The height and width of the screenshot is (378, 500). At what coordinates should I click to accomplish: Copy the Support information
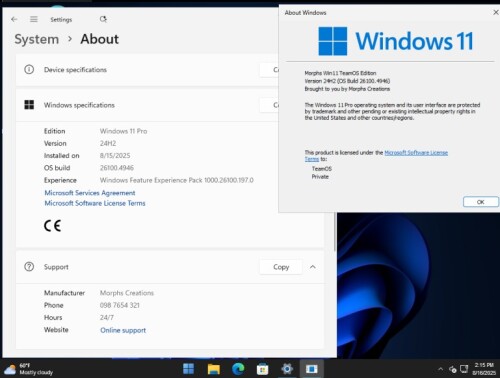(x=281, y=267)
